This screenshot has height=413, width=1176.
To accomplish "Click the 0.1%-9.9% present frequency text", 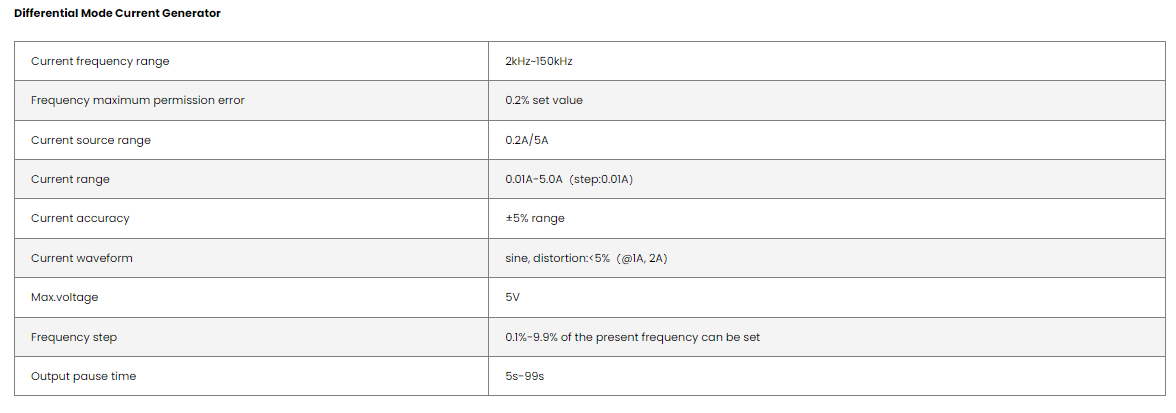I will (632, 337).
